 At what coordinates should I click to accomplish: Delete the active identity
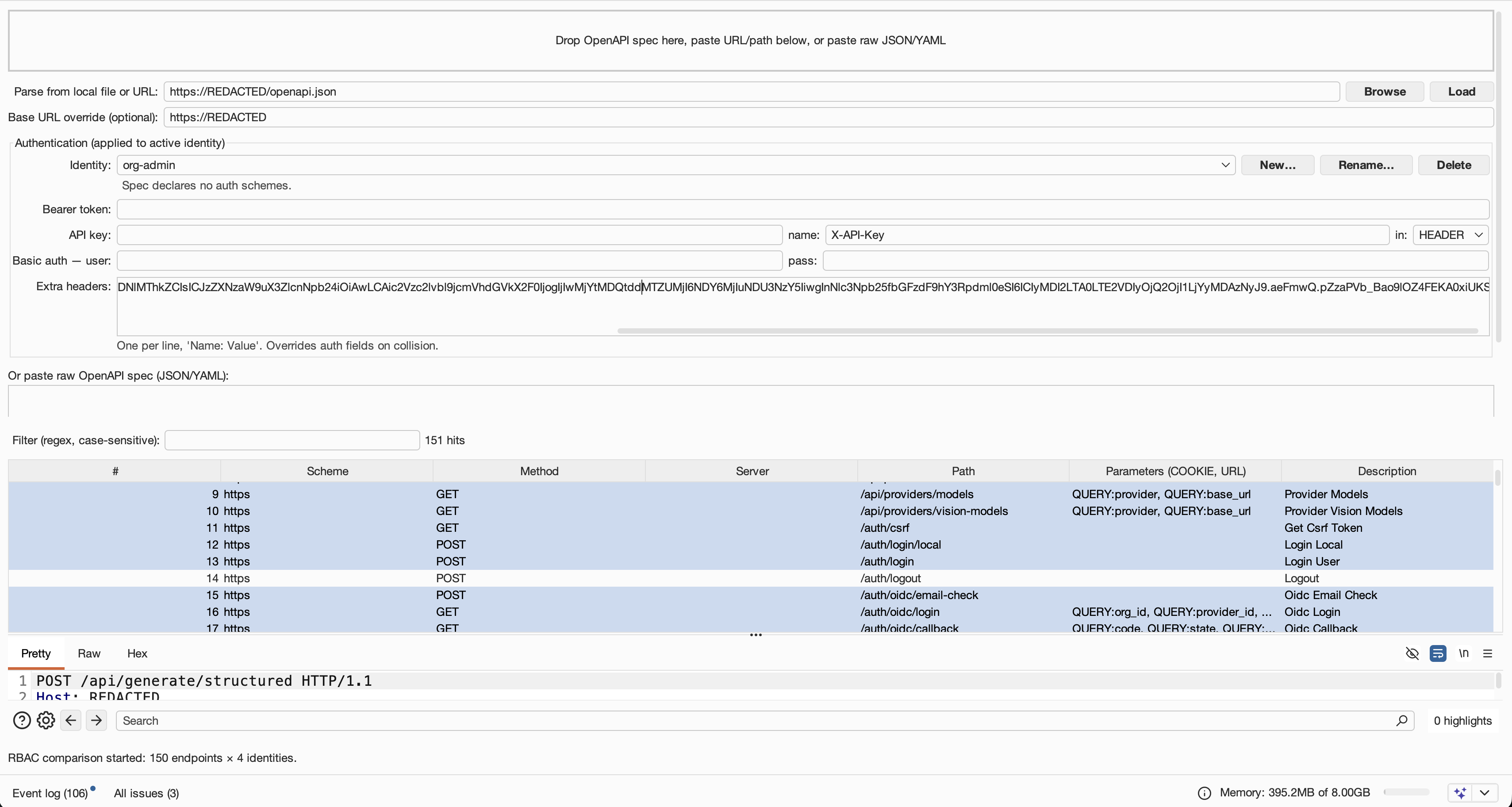coord(1453,165)
